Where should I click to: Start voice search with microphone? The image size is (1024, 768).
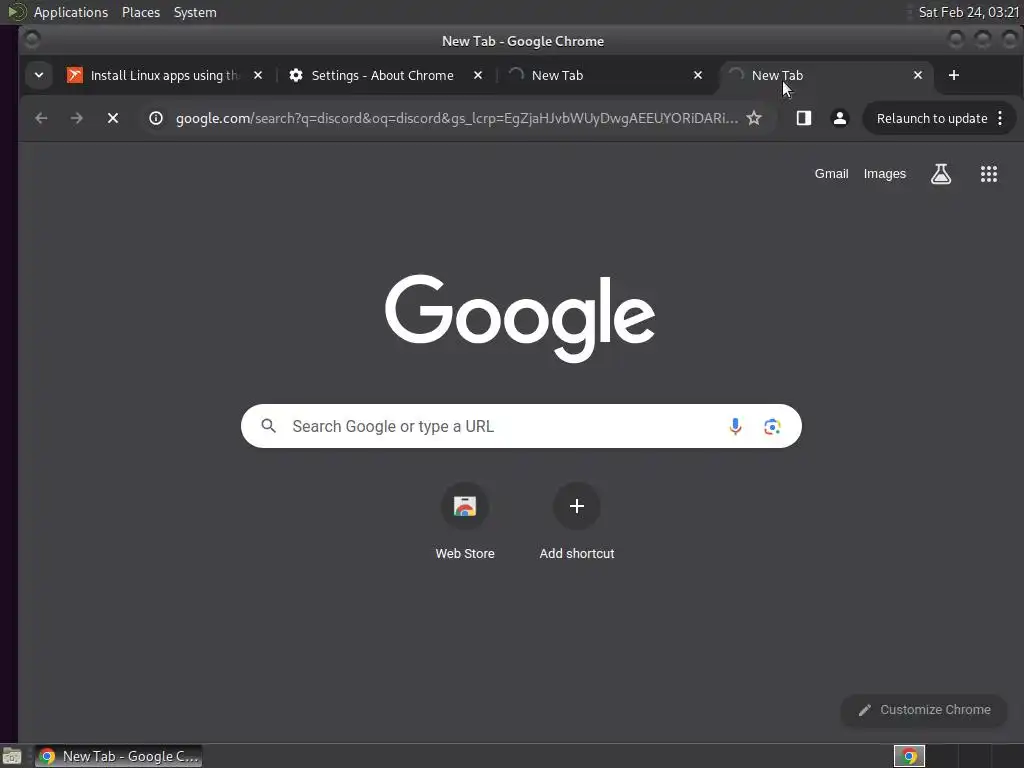(x=735, y=426)
